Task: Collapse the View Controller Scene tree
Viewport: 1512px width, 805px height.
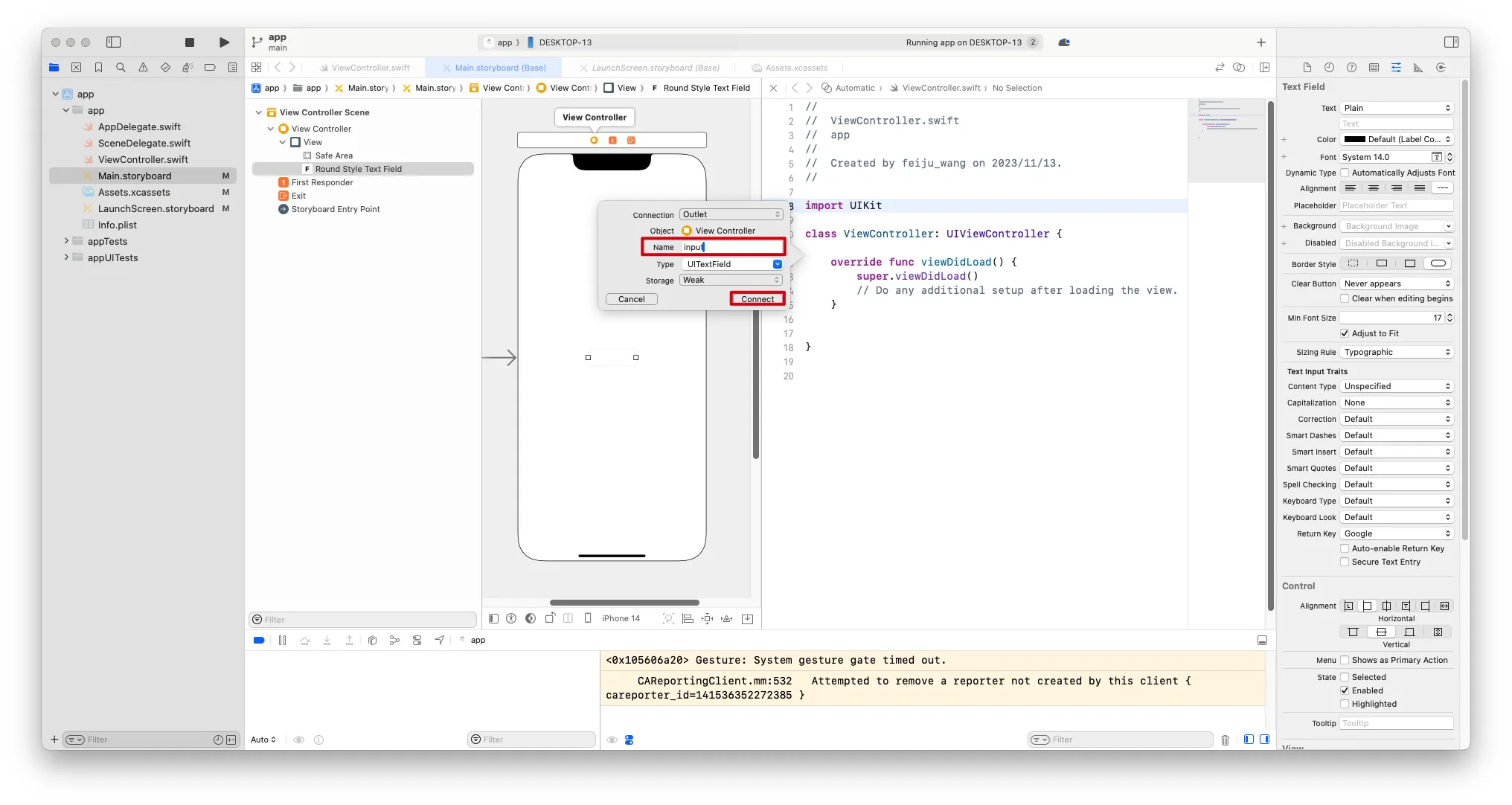Action: tap(258, 112)
